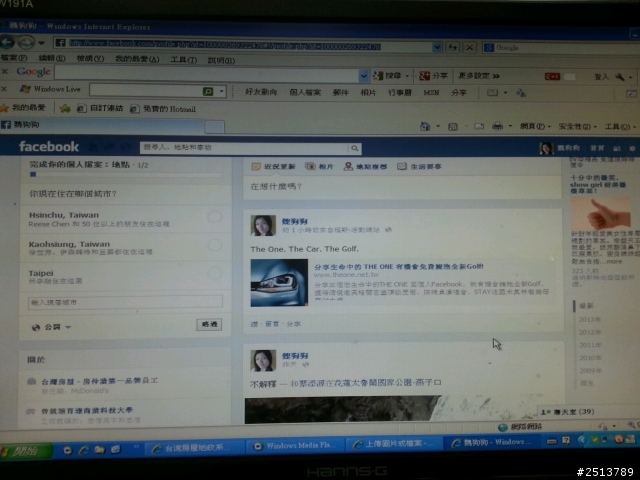640x480 pixels.
Task: Click the profile avatar in Facebook top bar
Action: (546, 148)
